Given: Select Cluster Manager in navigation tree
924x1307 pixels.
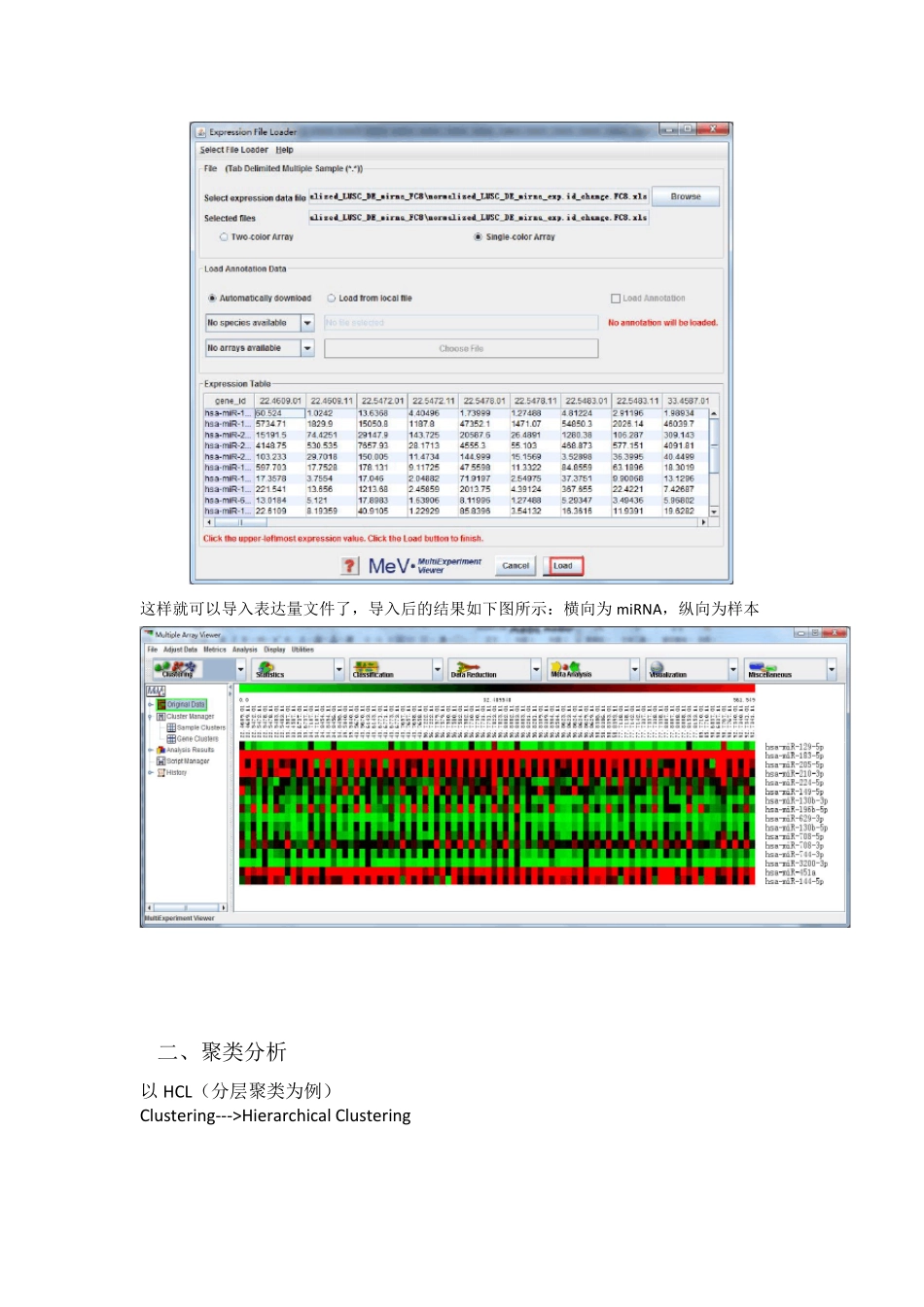Looking at the screenshot, I should 186,716.
